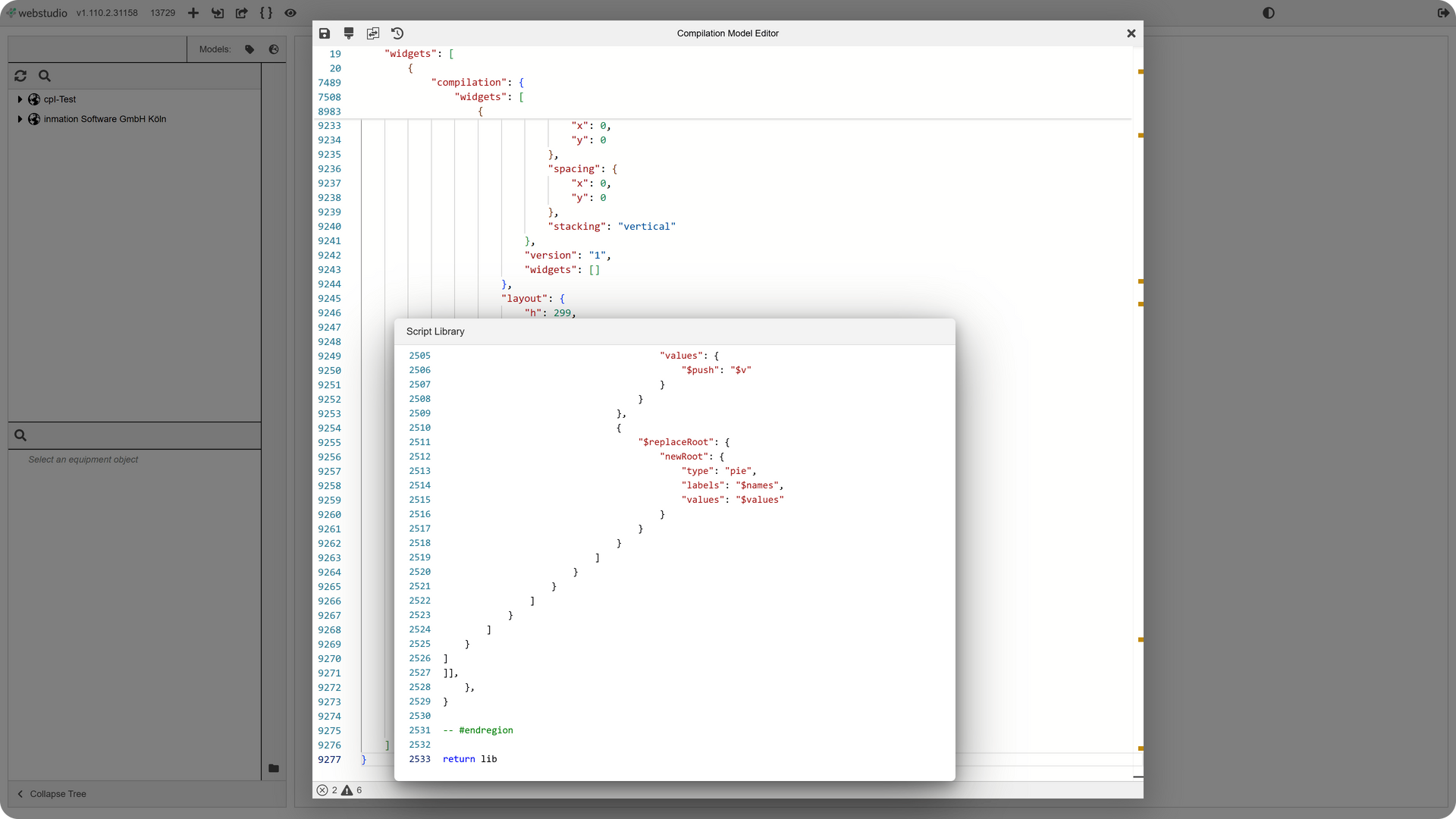
Task: Click the add (plus) icon in the top bar
Action: [x=193, y=13]
